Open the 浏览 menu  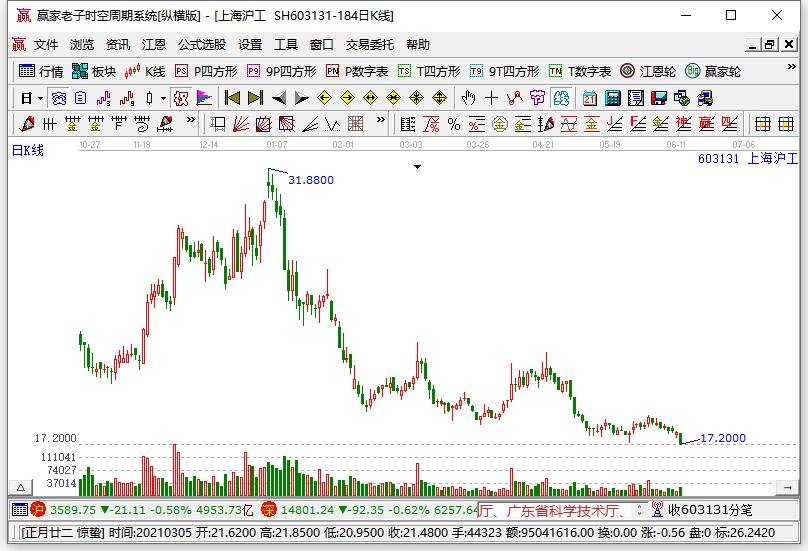tap(82, 45)
